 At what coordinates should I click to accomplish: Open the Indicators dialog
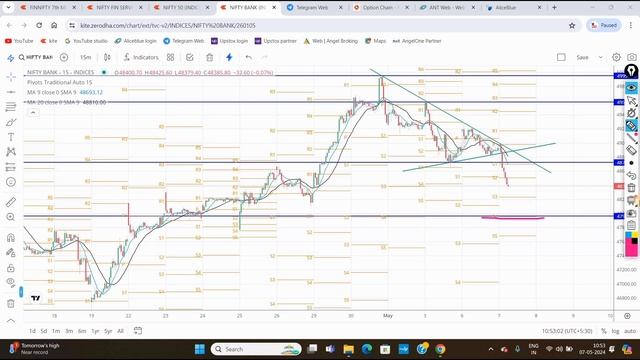coord(141,57)
